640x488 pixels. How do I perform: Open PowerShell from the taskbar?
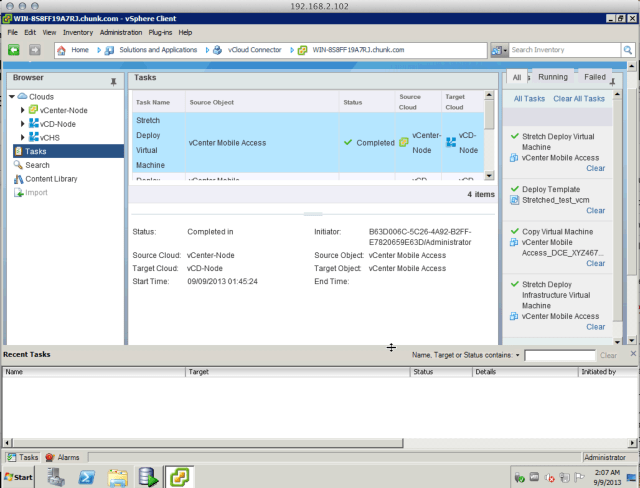coord(87,477)
